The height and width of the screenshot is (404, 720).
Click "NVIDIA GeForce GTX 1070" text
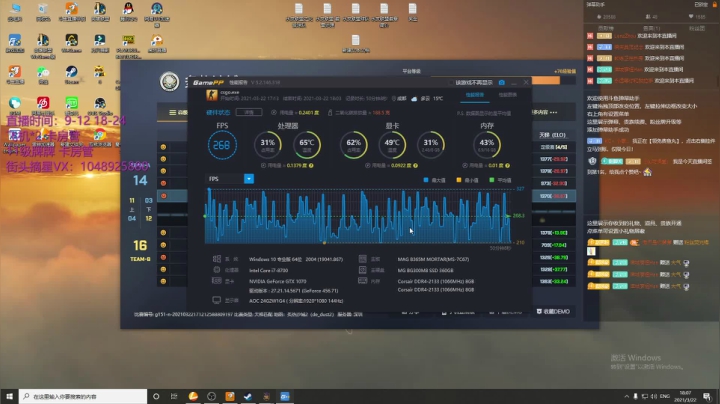277,281
